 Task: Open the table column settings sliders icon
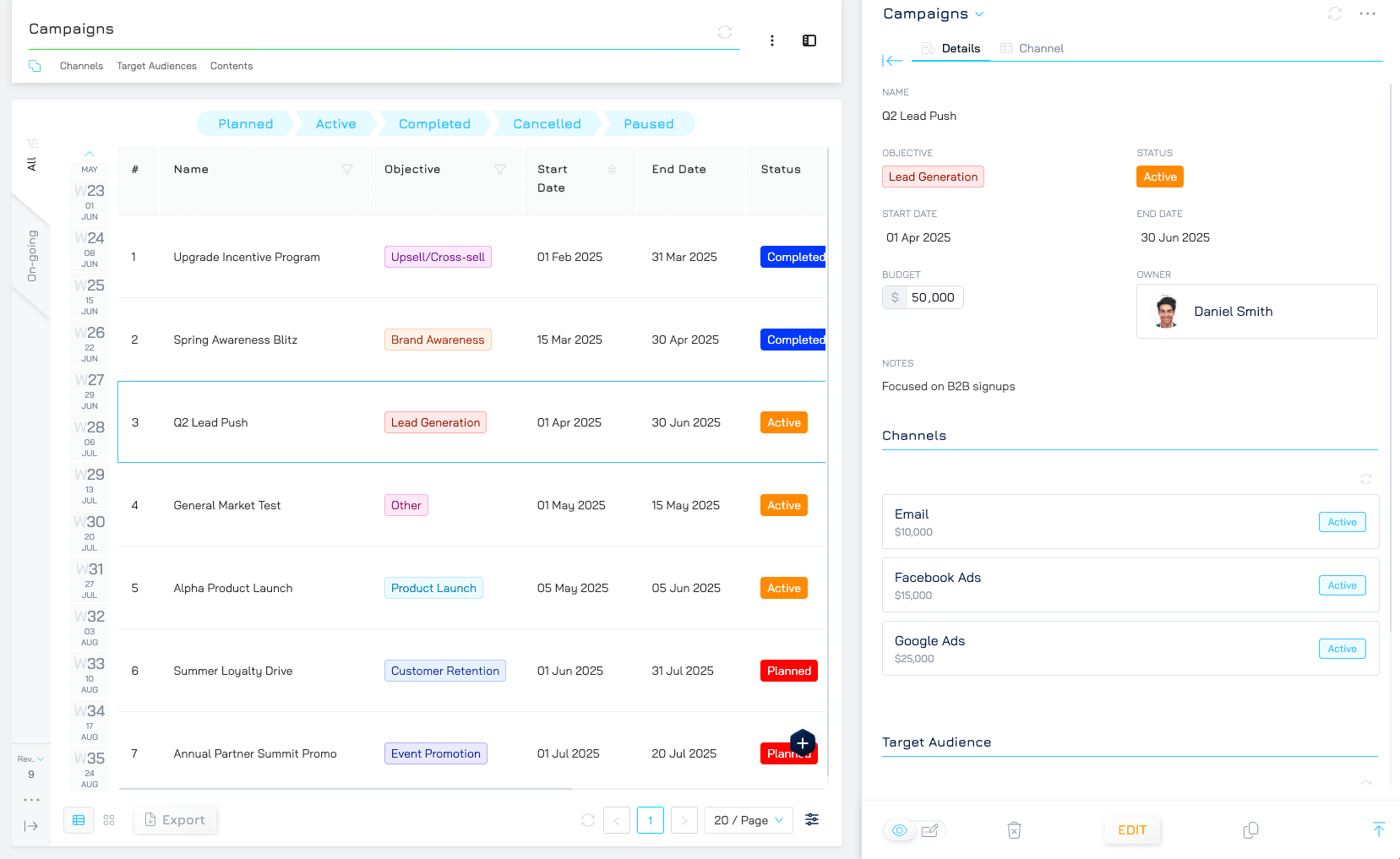[812, 820]
